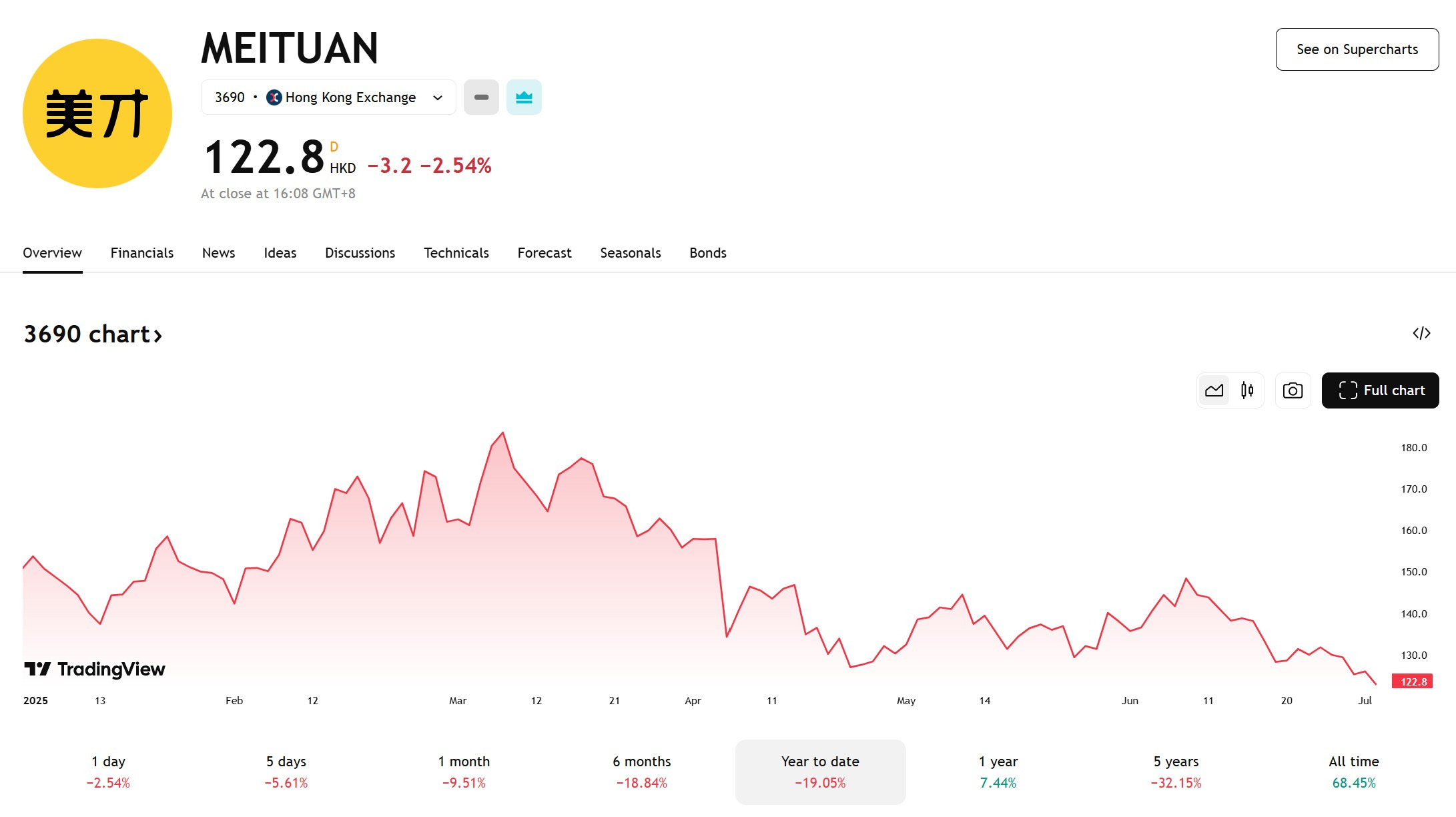Click the 122.8 current price value
The image size is (1456, 817).
coord(264,158)
